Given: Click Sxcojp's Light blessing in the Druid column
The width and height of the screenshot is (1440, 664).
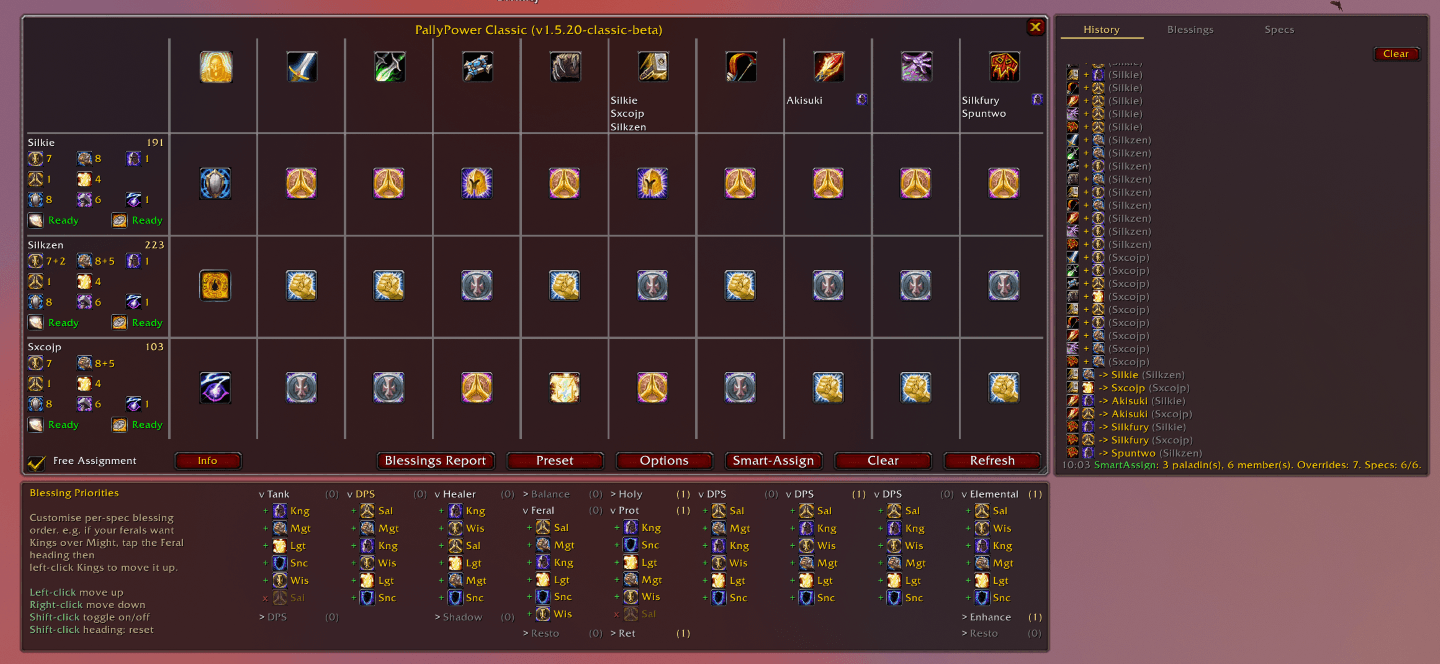Looking at the screenshot, I should 565,388.
